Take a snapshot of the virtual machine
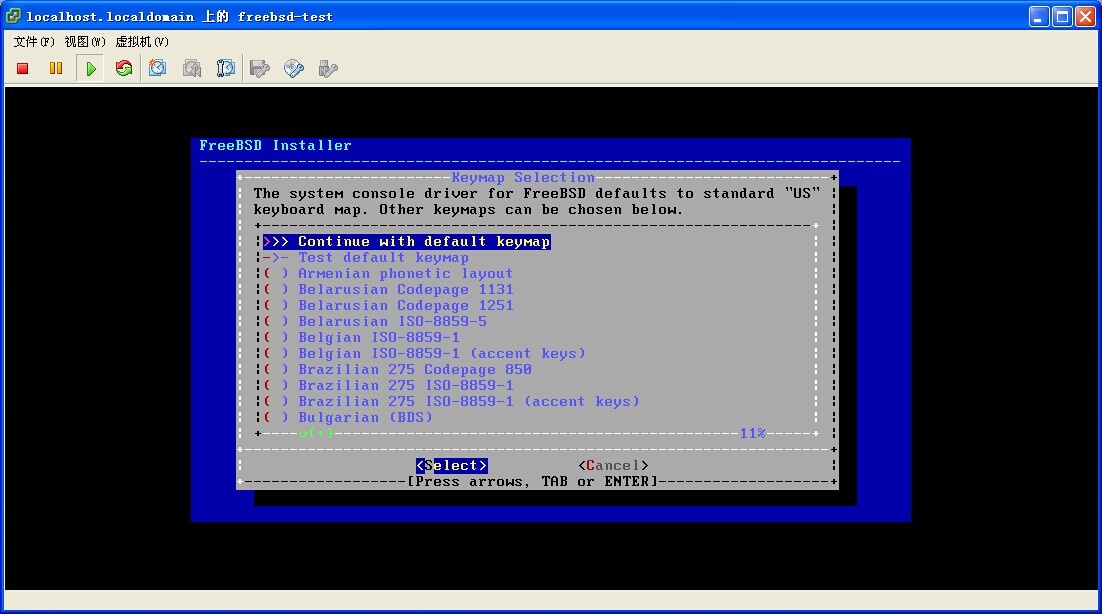The width and height of the screenshot is (1102, 614). (158, 69)
